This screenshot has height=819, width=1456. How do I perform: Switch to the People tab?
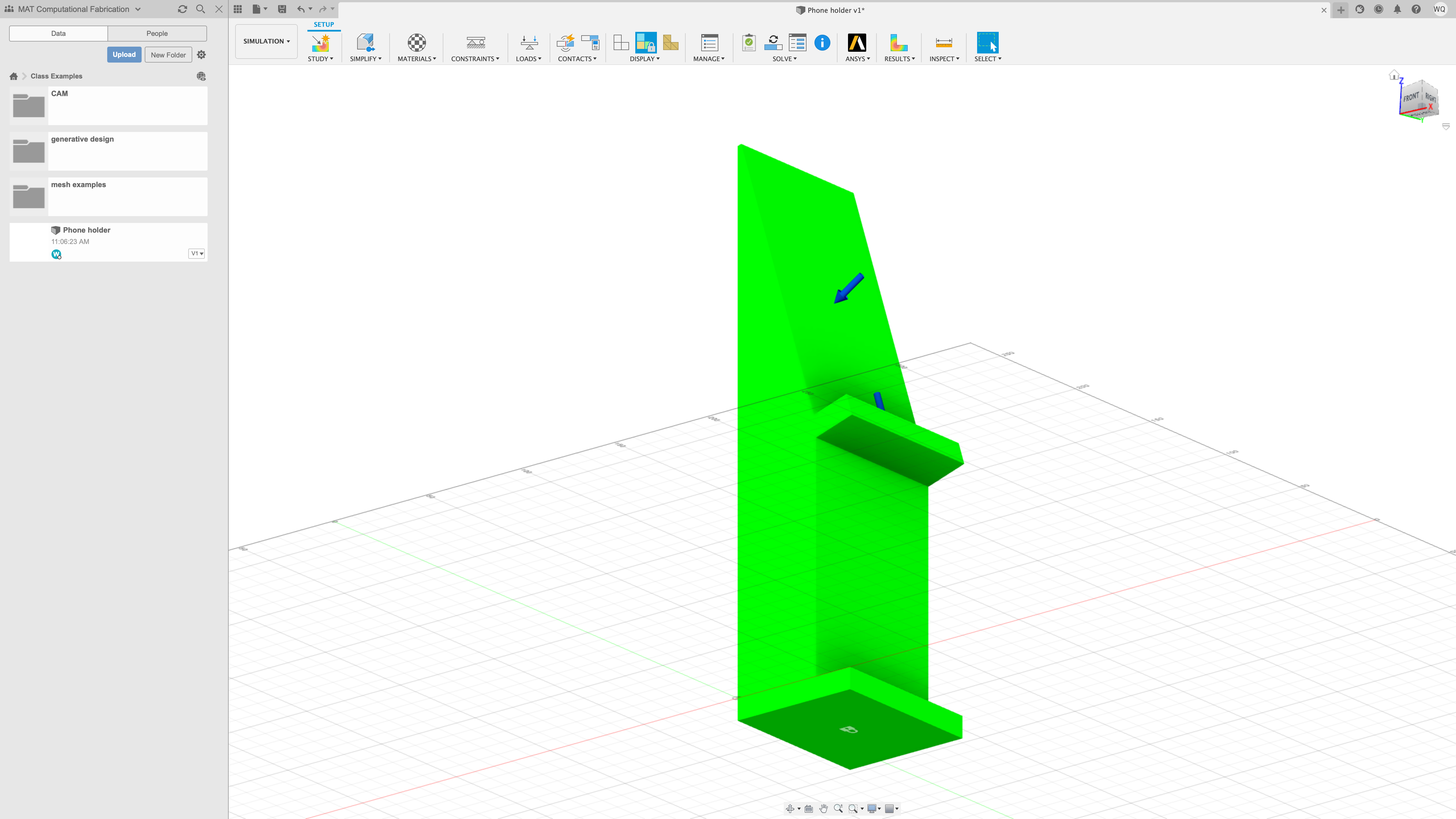pos(157,33)
